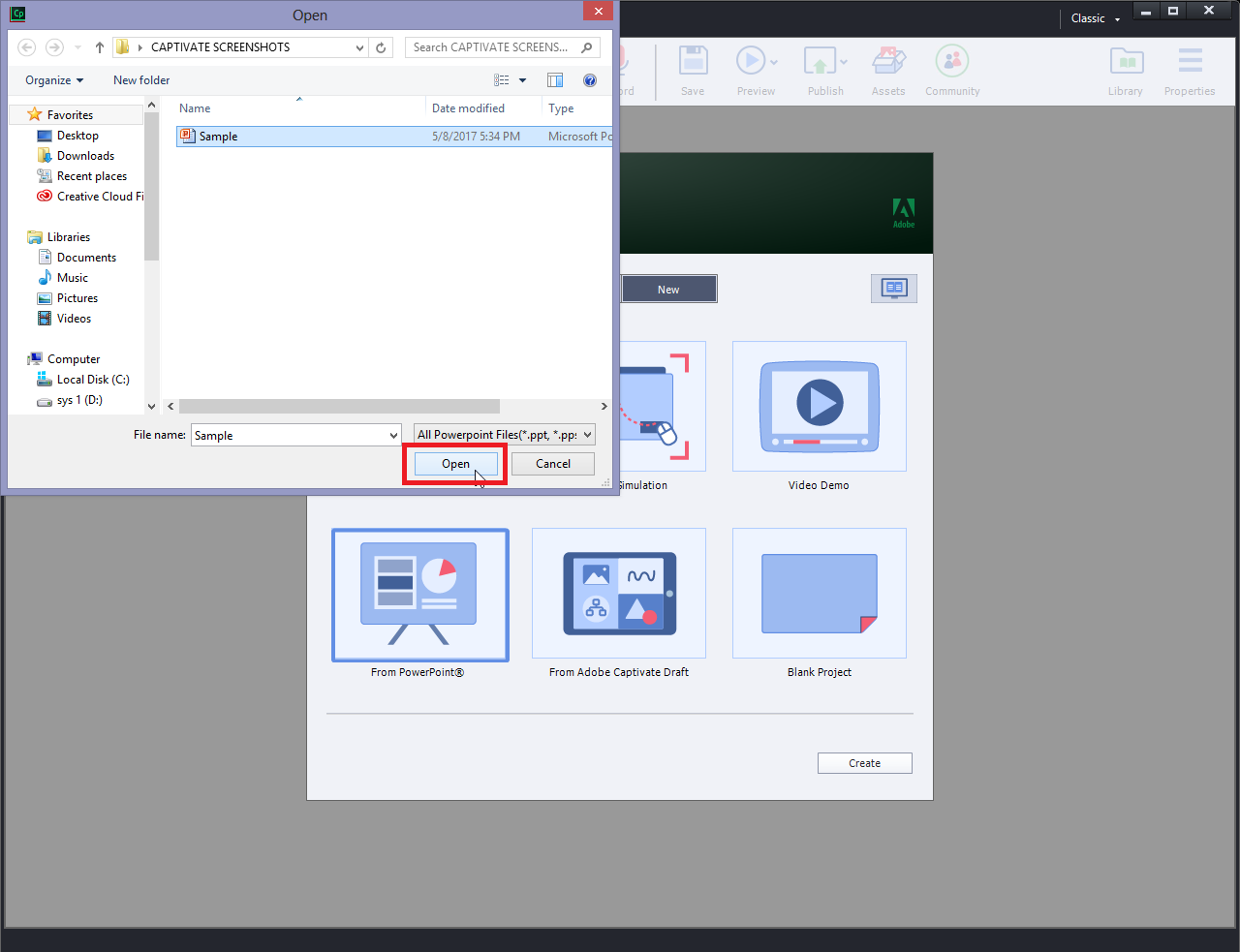Click CAPTIVATE SCREENSHOTS in address bar

click(x=220, y=47)
